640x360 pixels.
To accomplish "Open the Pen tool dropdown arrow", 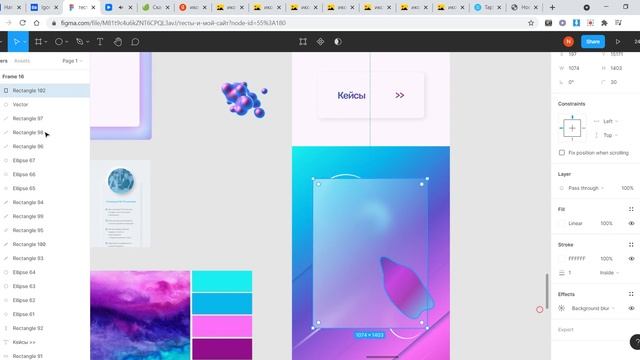I will click(x=87, y=42).
